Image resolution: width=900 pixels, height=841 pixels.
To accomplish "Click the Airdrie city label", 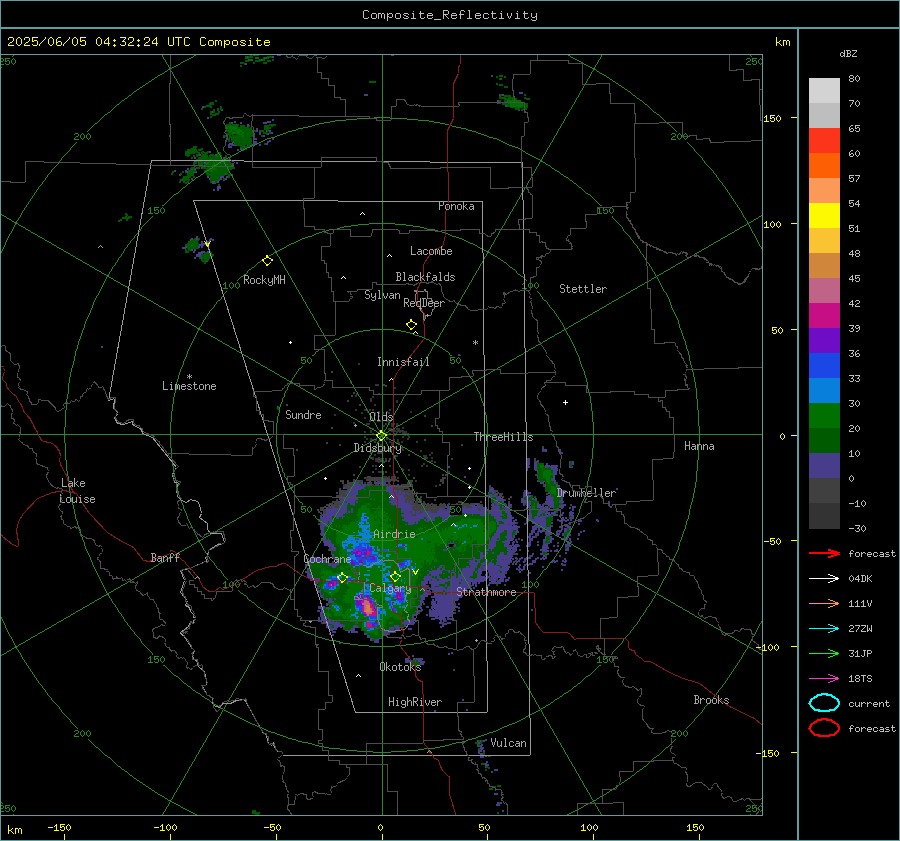I will (x=394, y=534).
